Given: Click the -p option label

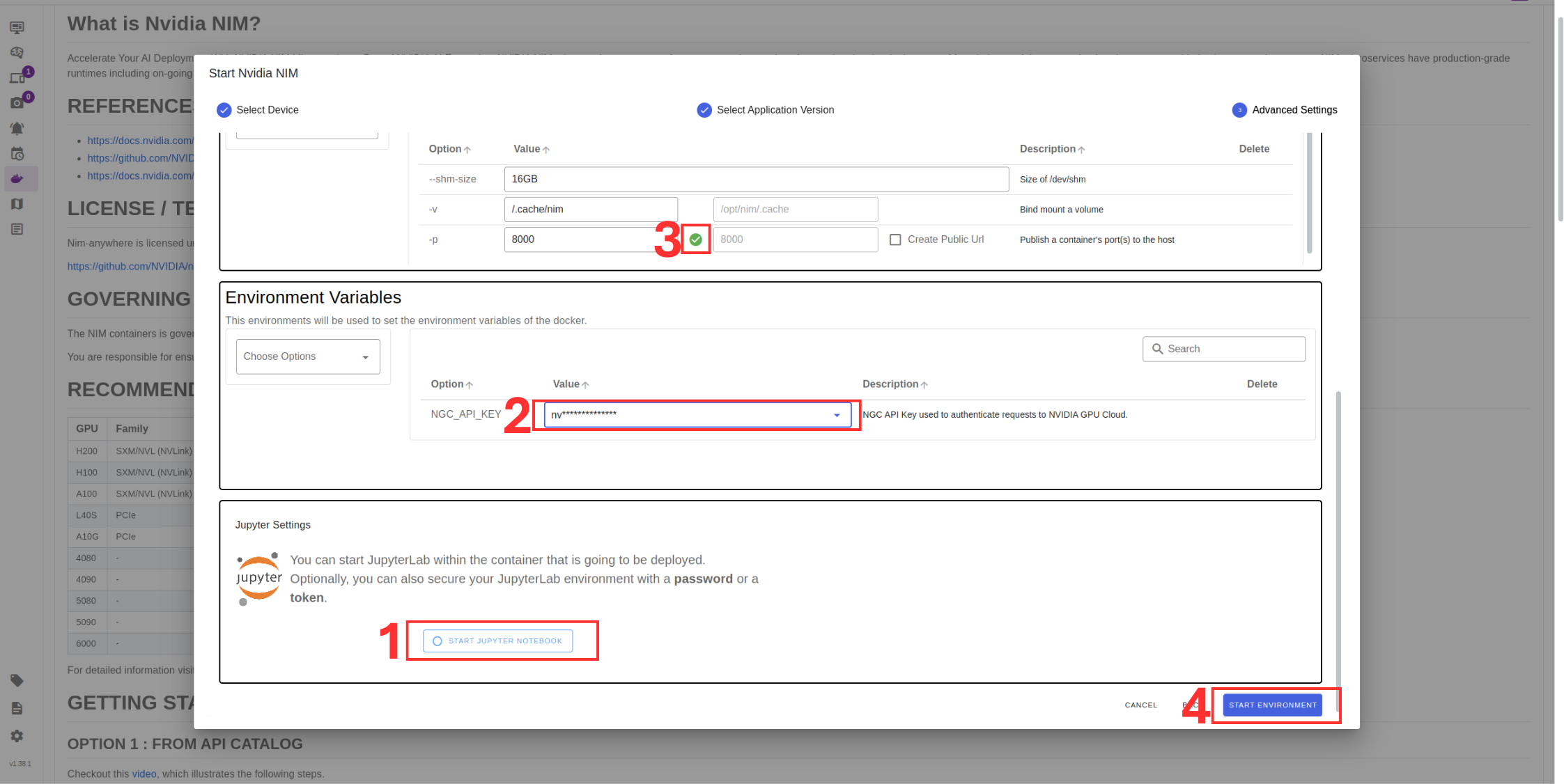Looking at the screenshot, I should [433, 240].
